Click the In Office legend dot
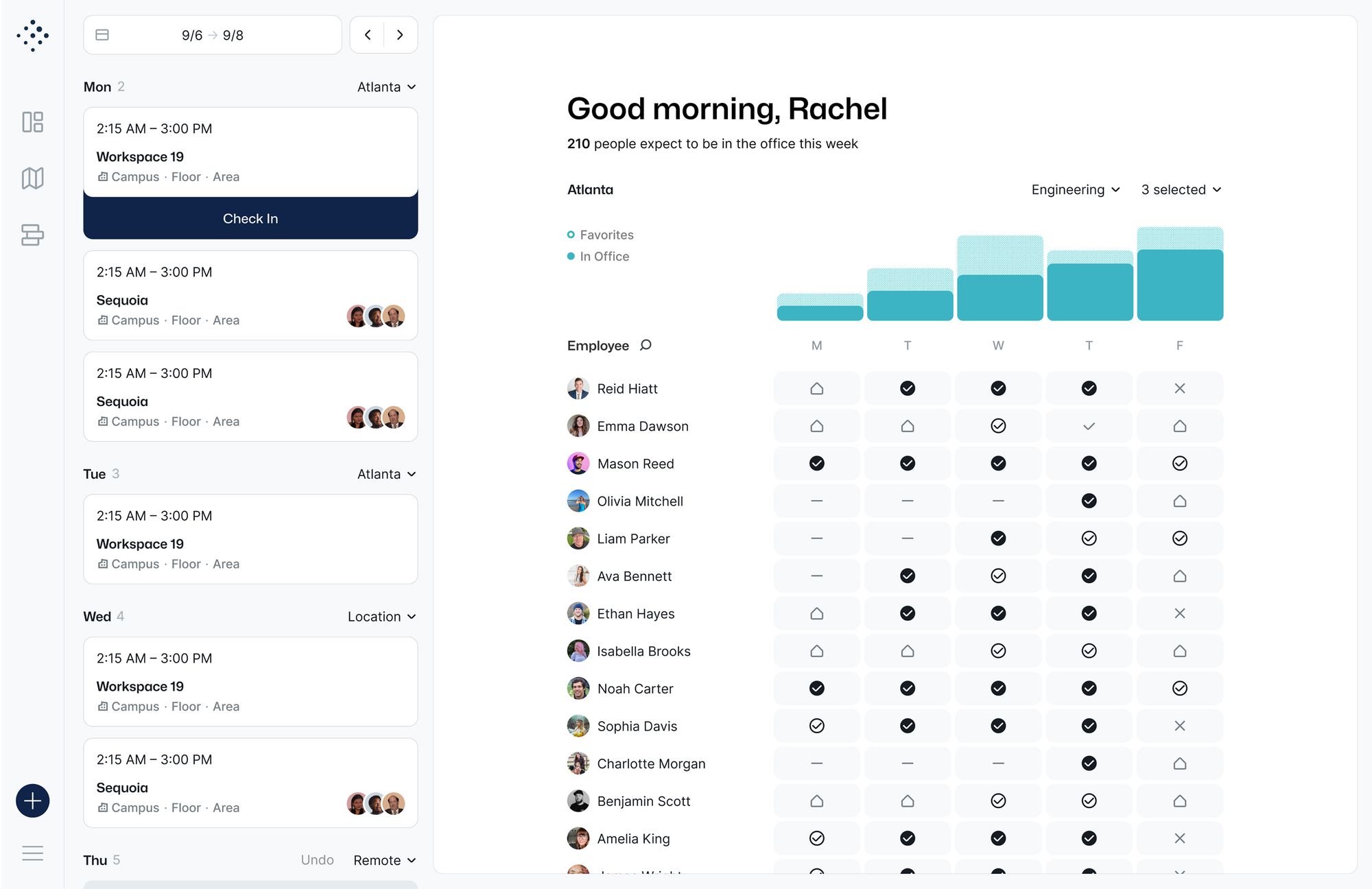 point(571,256)
